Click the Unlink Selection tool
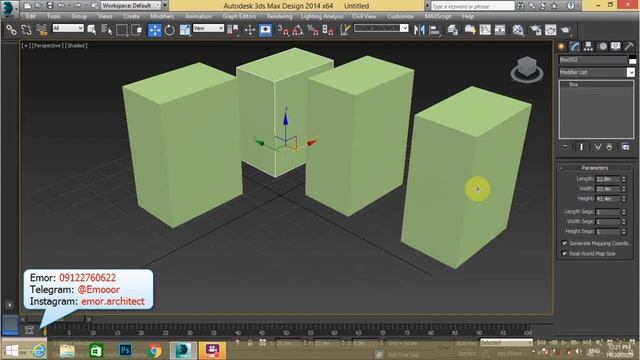This screenshot has height=360, width=640. (x=27, y=30)
